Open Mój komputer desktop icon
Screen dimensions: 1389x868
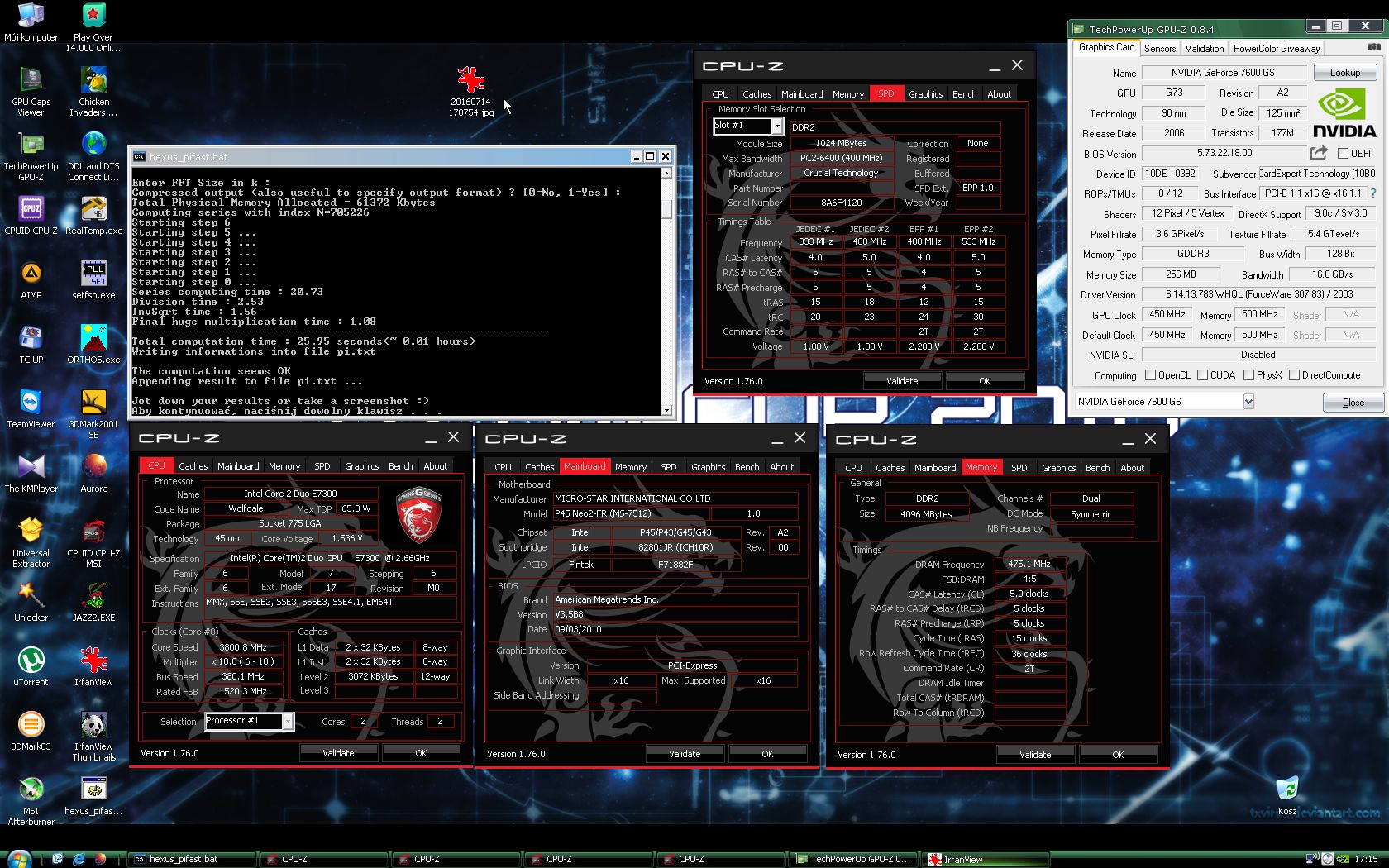[x=31, y=21]
